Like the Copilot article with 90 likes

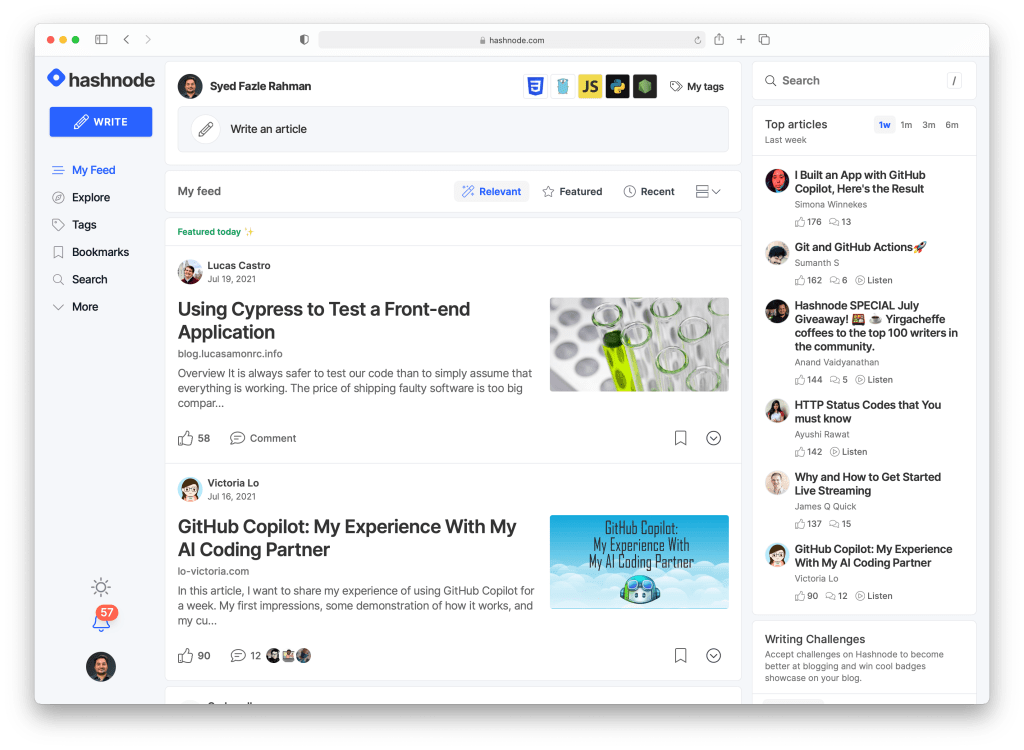tap(194, 656)
